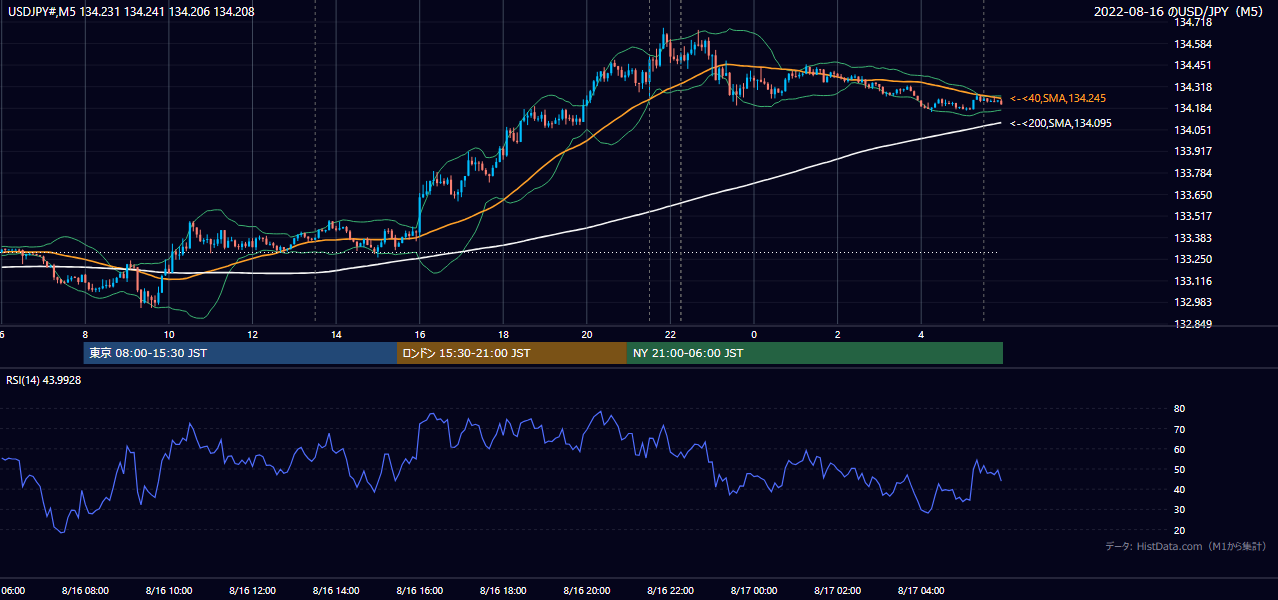Click RSI axis level 60
Screen dimensions: 1278x600
click(1179, 449)
